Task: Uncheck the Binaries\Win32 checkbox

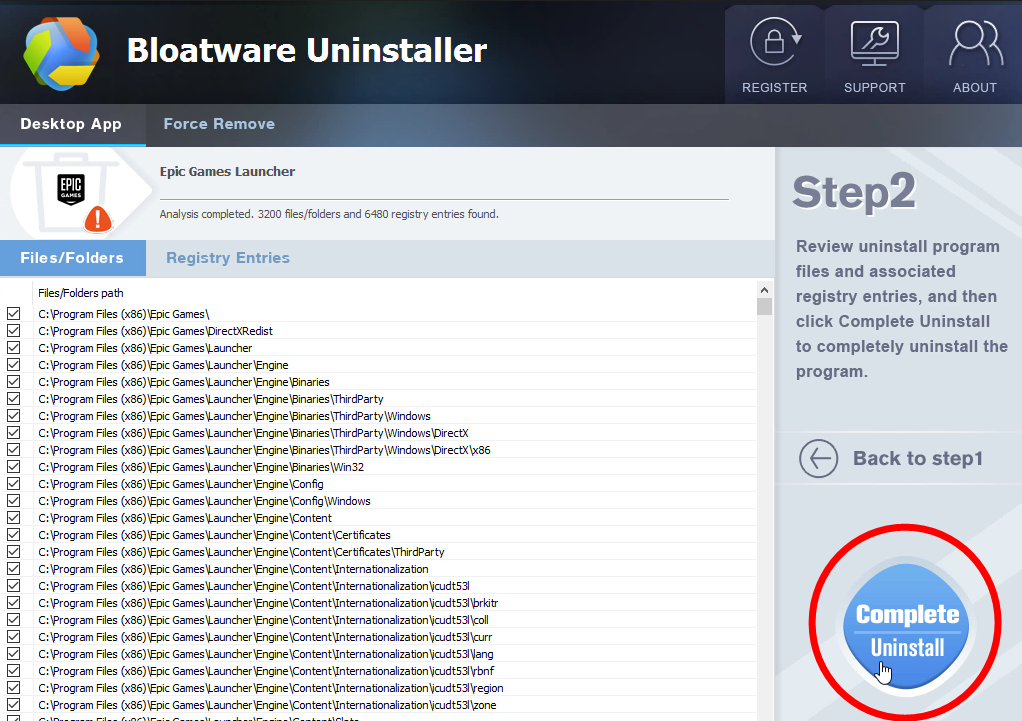Action: pyautogui.click(x=14, y=467)
